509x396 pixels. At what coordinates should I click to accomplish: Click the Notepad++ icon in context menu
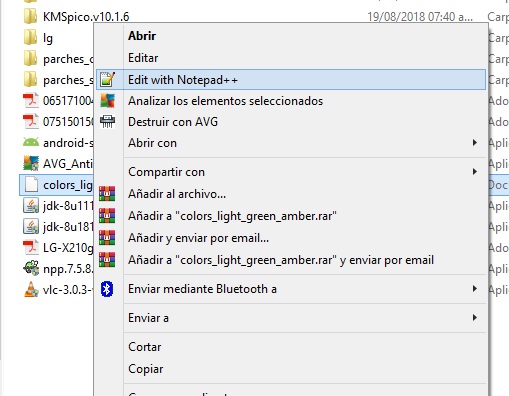click(107, 79)
